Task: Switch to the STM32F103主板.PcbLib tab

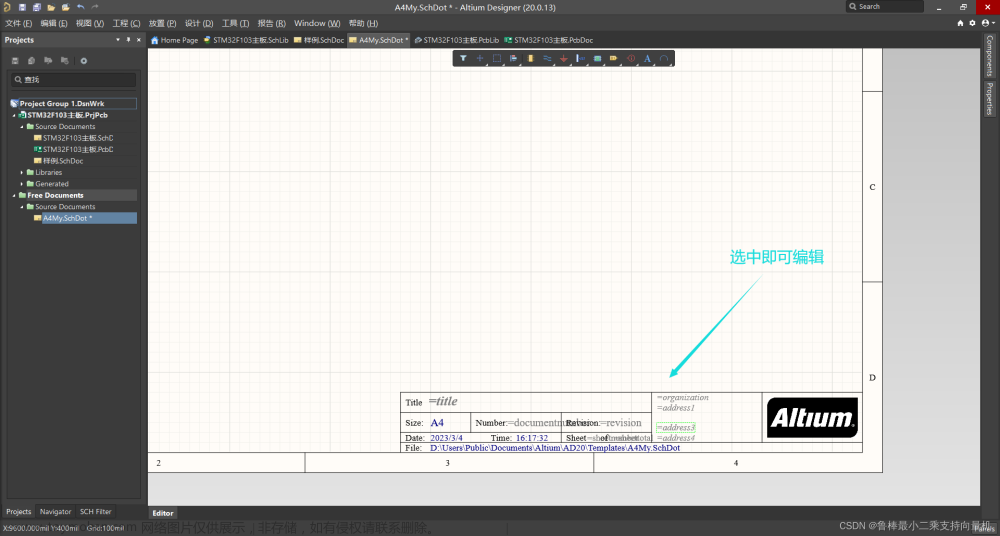Action: 457,40
